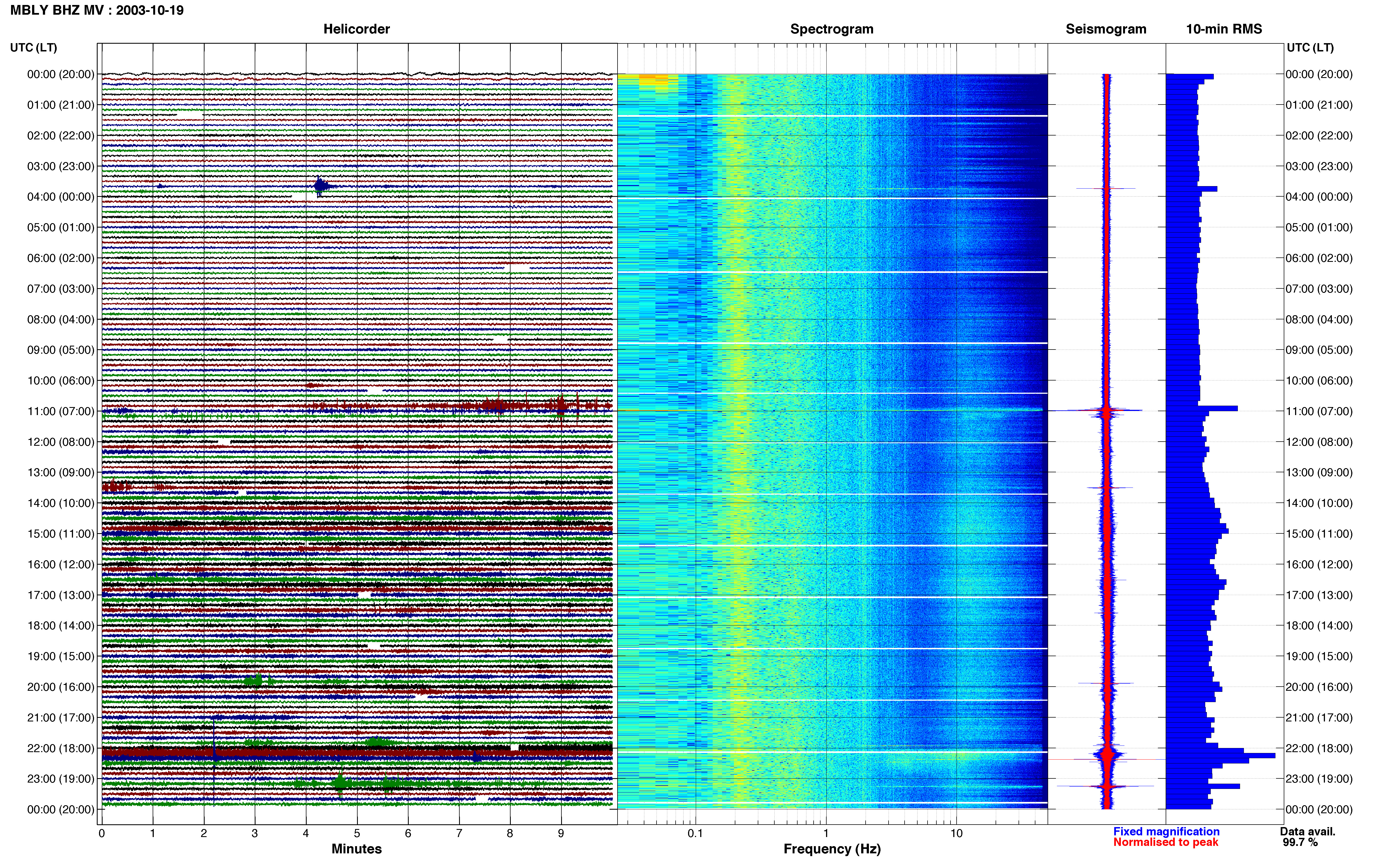
Task: Click the blue event burst near 03:40 on helicorder
Action: (321, 186)
